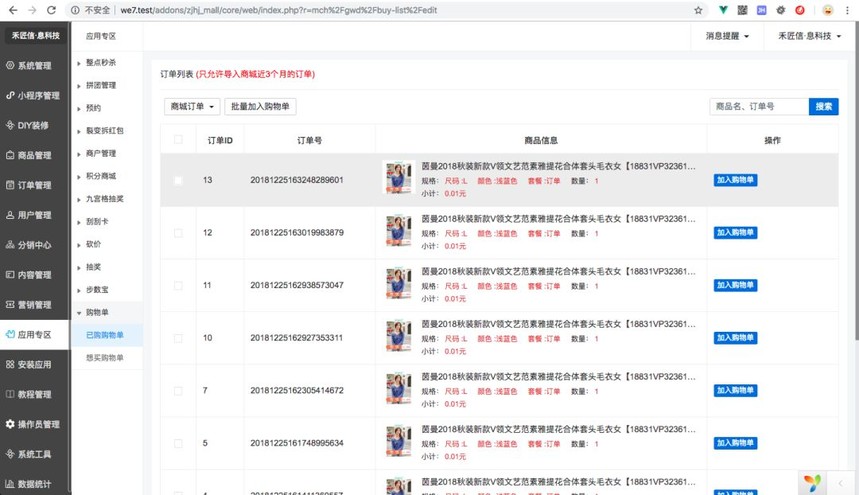The image size is (859, 495).
Task: Open the 禾匠信息科技 account dropdown at top right
Action: click(x=809, y=36)
